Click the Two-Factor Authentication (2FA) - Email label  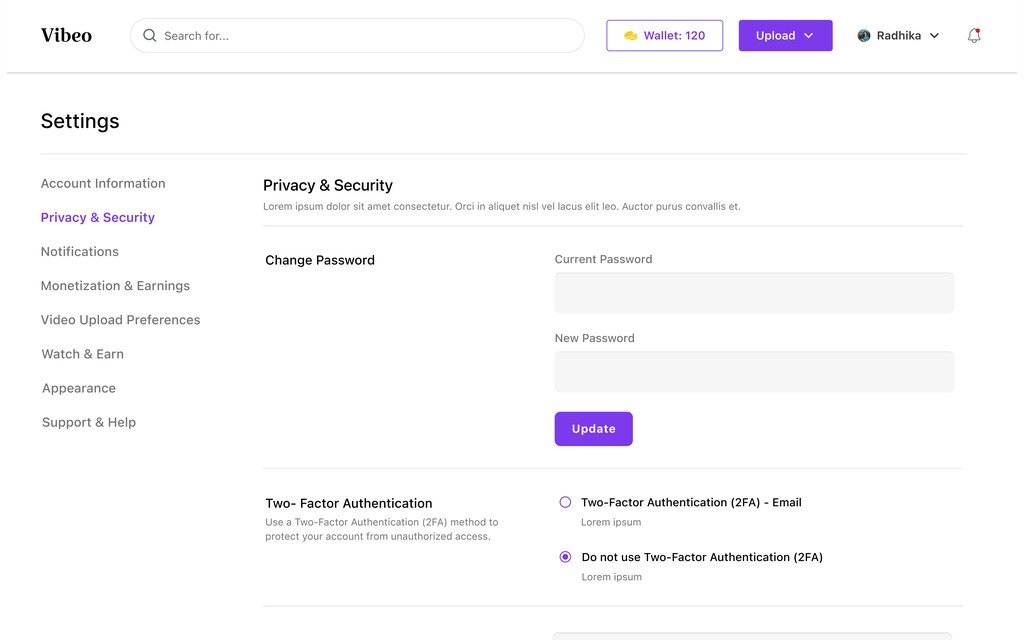click(691, 502)
